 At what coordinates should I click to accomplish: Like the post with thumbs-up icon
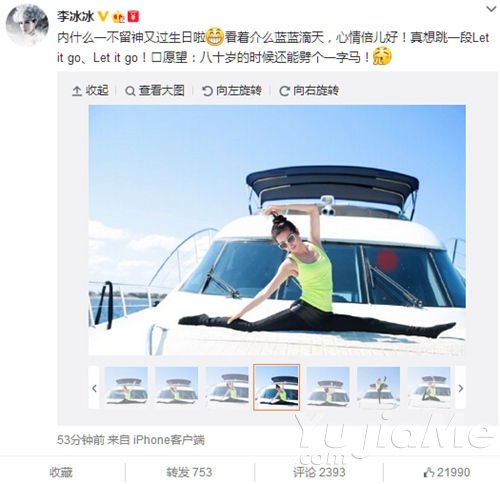[429, 472]
